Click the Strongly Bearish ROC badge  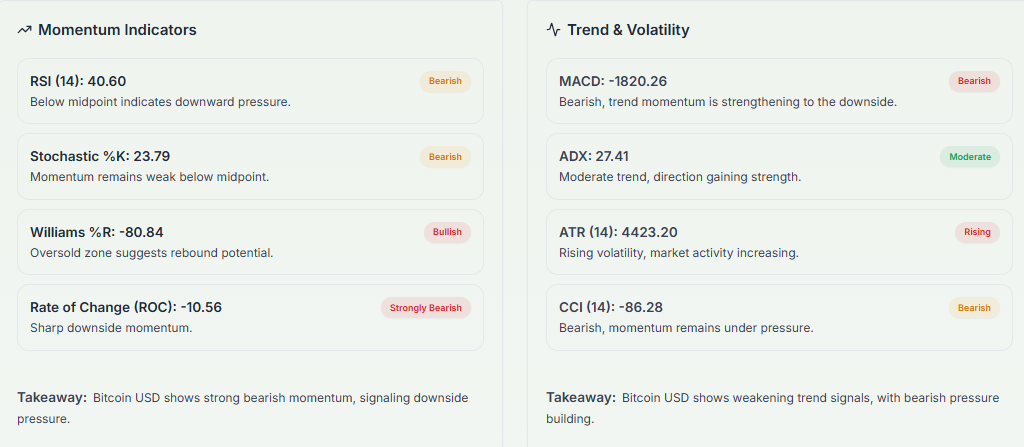(426, 308)
